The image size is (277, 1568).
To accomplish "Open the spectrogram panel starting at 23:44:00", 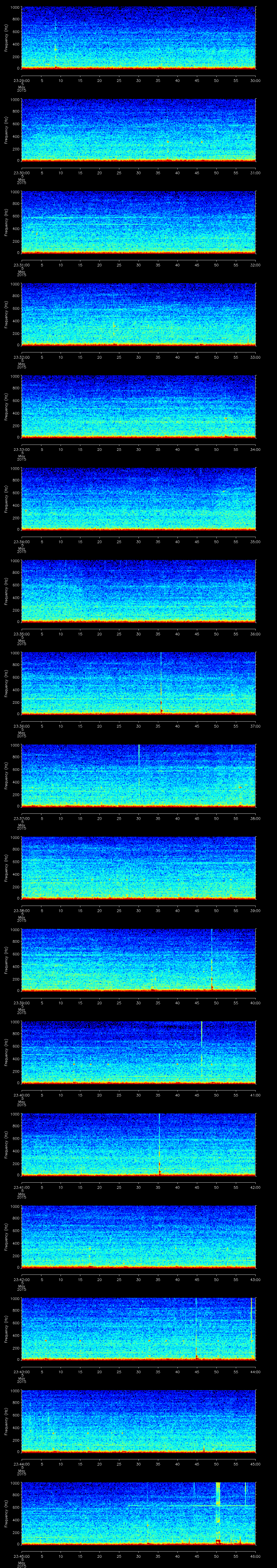I will tap(138, 1421).
